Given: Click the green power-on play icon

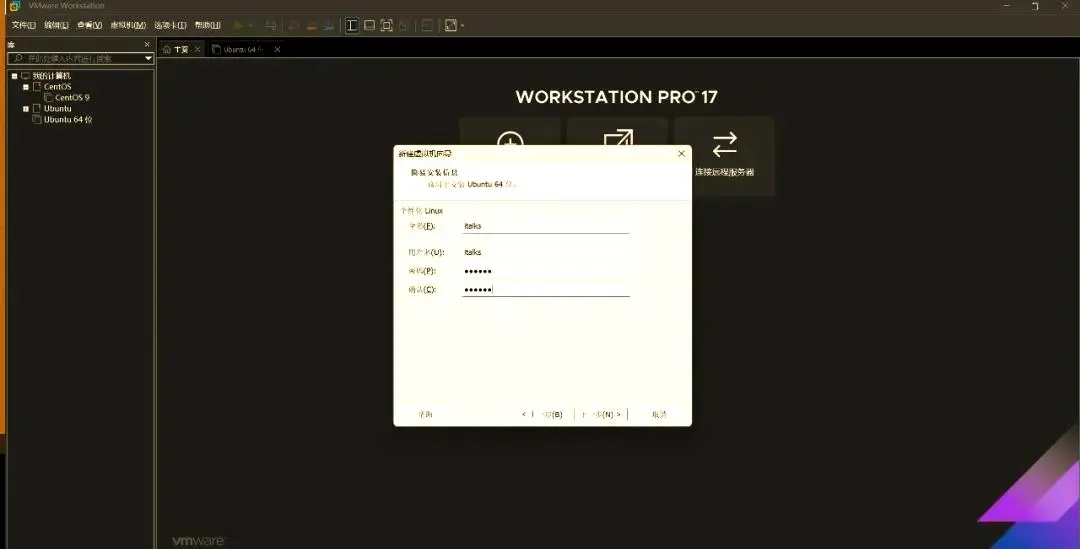Looking at the screenshot, I should click(238, 25).
